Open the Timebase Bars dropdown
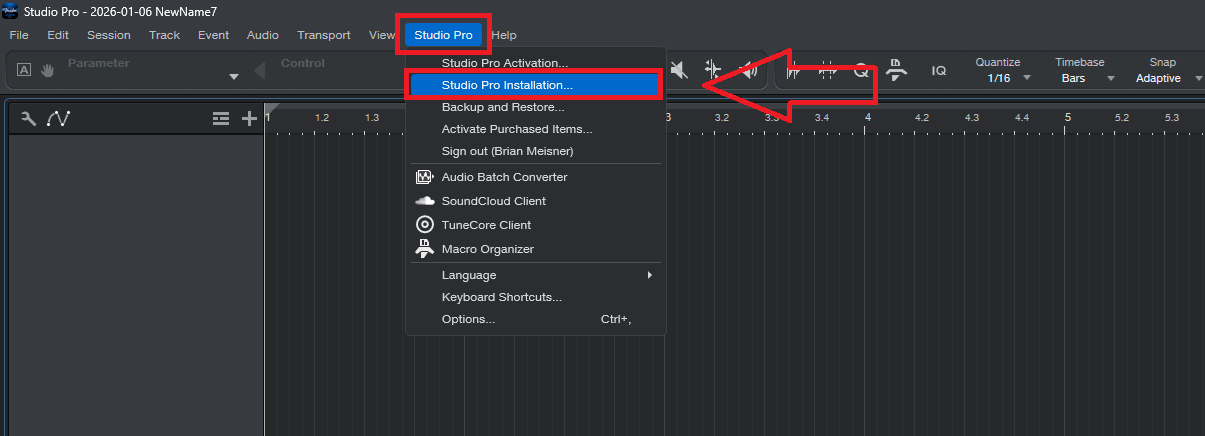The width and height of the screenshot is (1205, 436). pos(1085,78)
